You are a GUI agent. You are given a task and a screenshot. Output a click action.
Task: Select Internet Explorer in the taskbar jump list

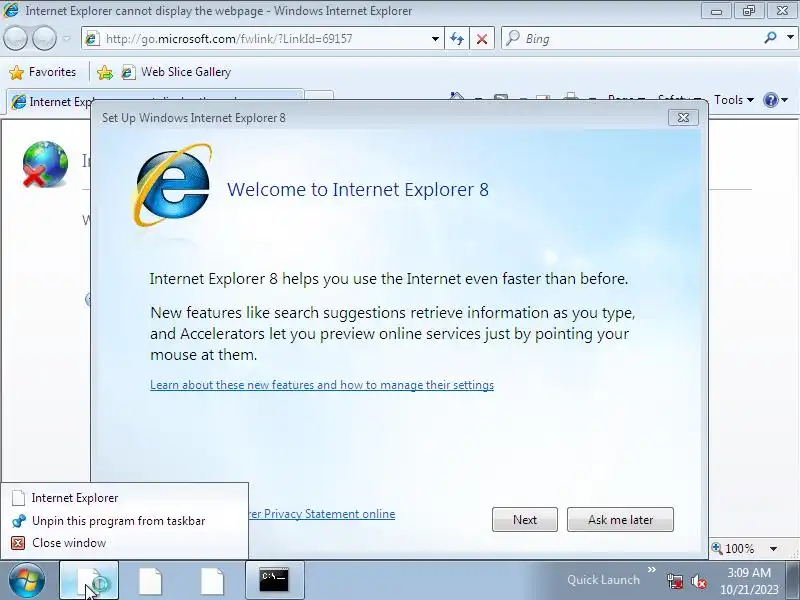124,497
